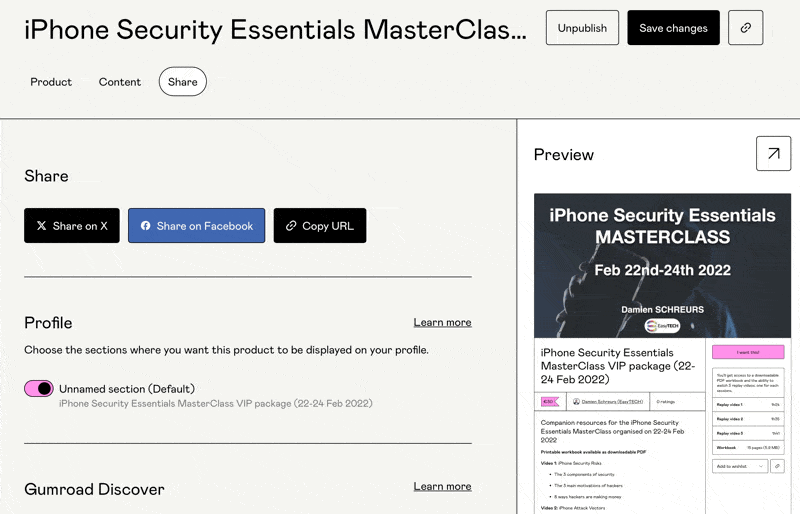Viewport: 800px width, 514px height.
Task: Switch to the Product tab
Action: tap(51, 82)
